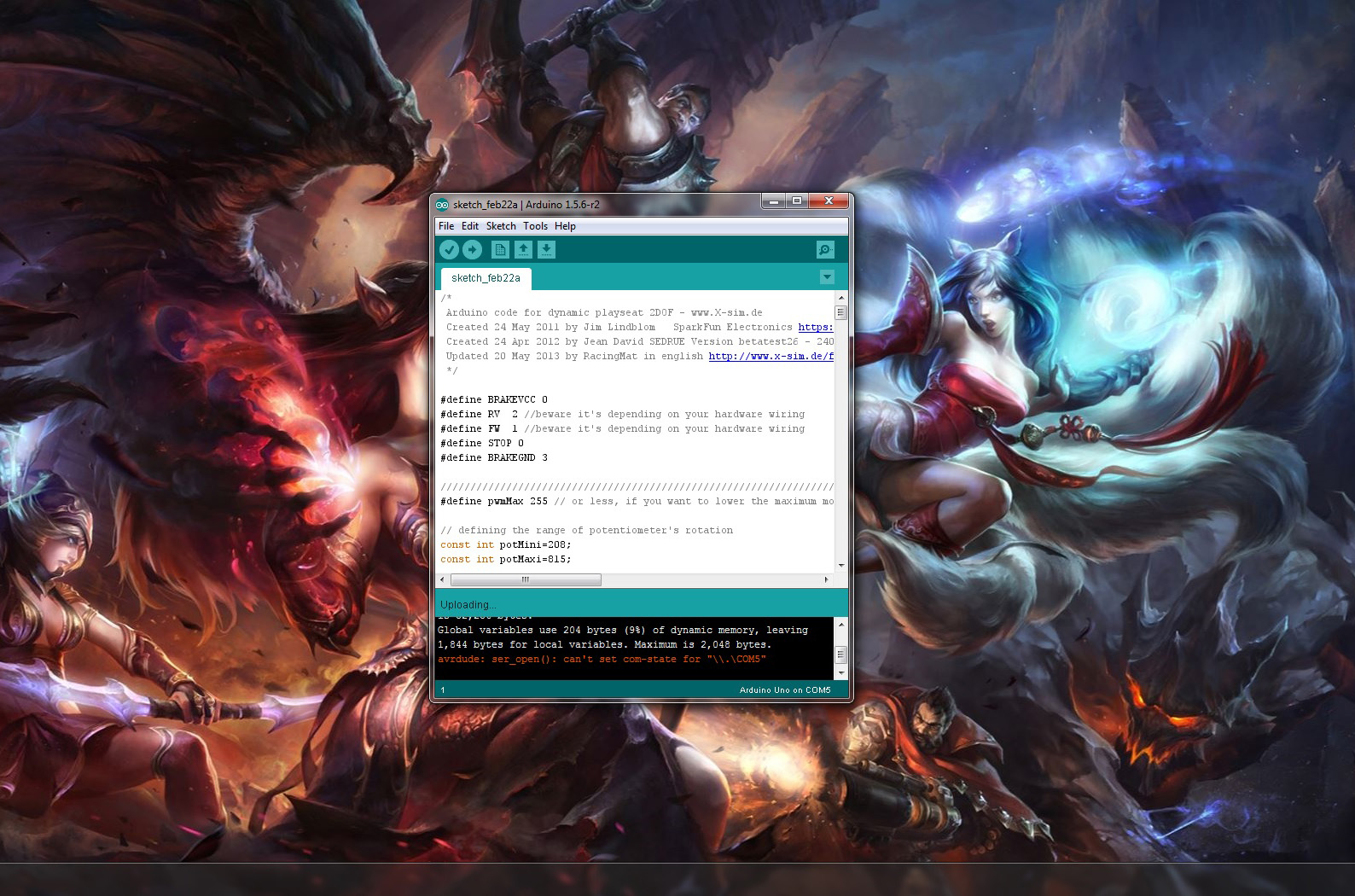
Task: Click 'const int potMaxi=815;' line
Action: [506, 559]
